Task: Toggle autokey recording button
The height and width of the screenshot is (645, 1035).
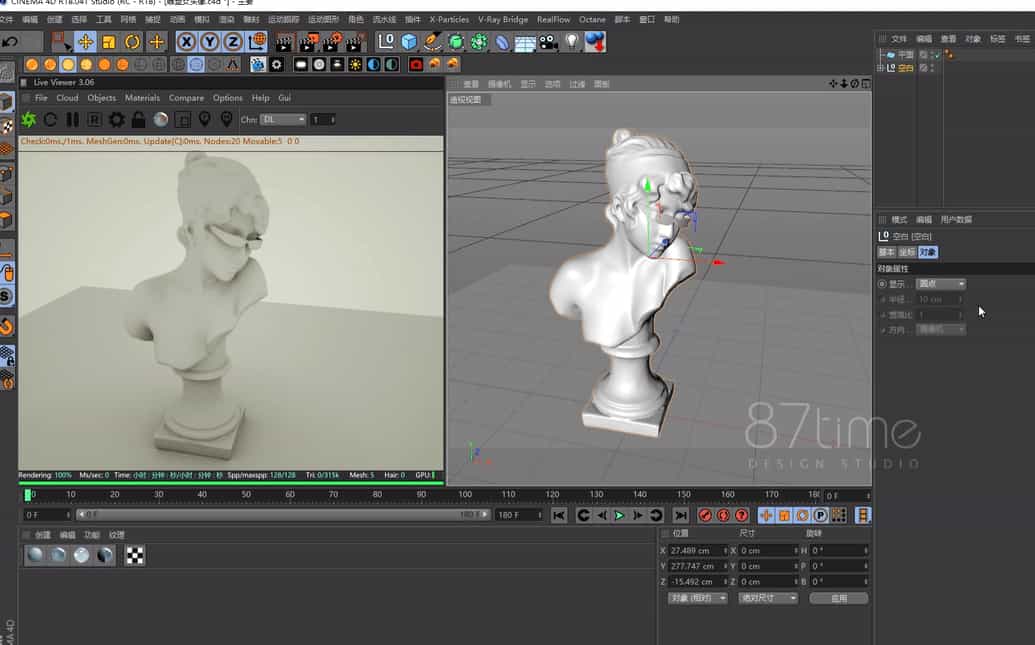Action: coord(722,515)
